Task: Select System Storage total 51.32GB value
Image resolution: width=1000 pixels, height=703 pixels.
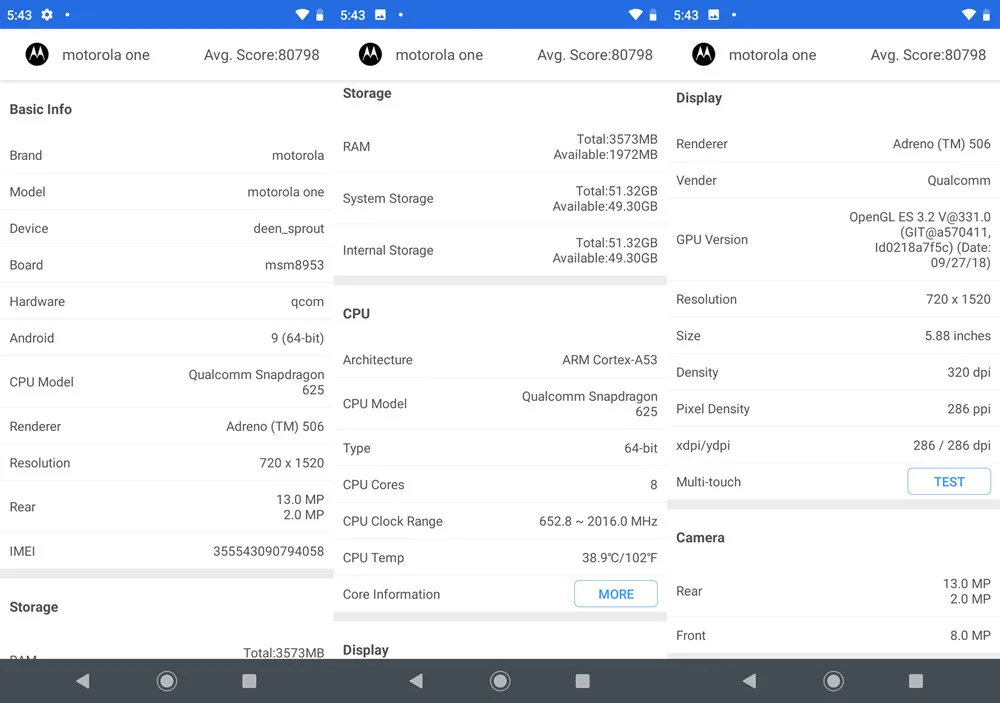Action: click(x=616, y=191)
